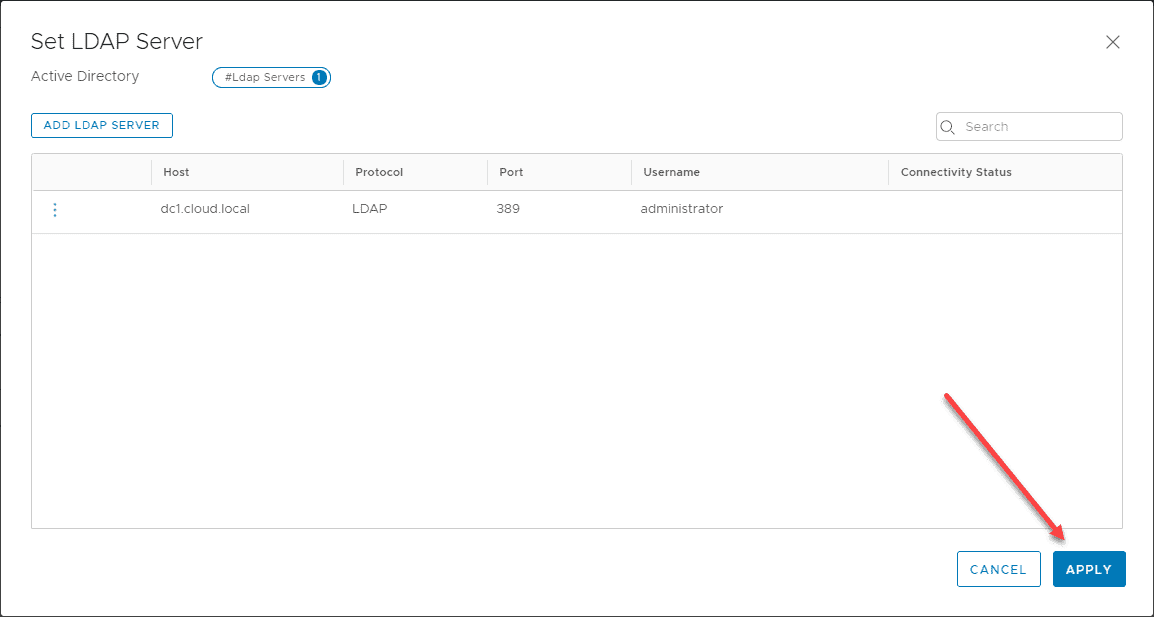Click the ADD LDAP SERVER button
The width and height of the screenshot is (1154, 617).
click(x=101, y=125)
